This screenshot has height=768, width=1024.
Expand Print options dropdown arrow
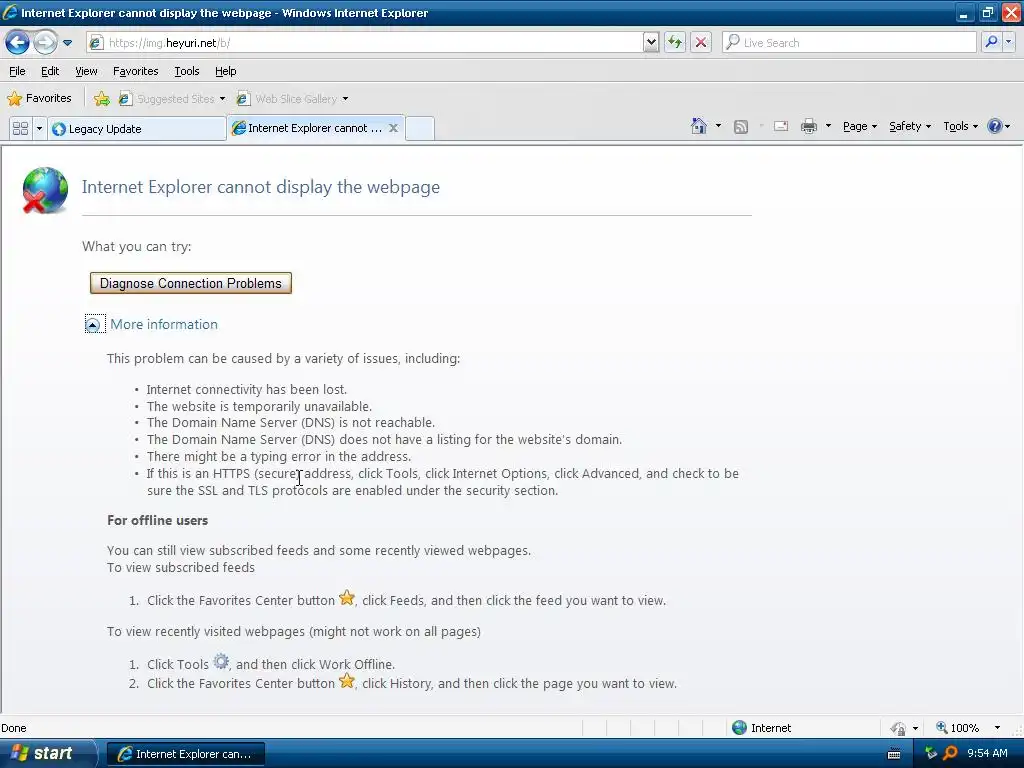click(828, 126)
